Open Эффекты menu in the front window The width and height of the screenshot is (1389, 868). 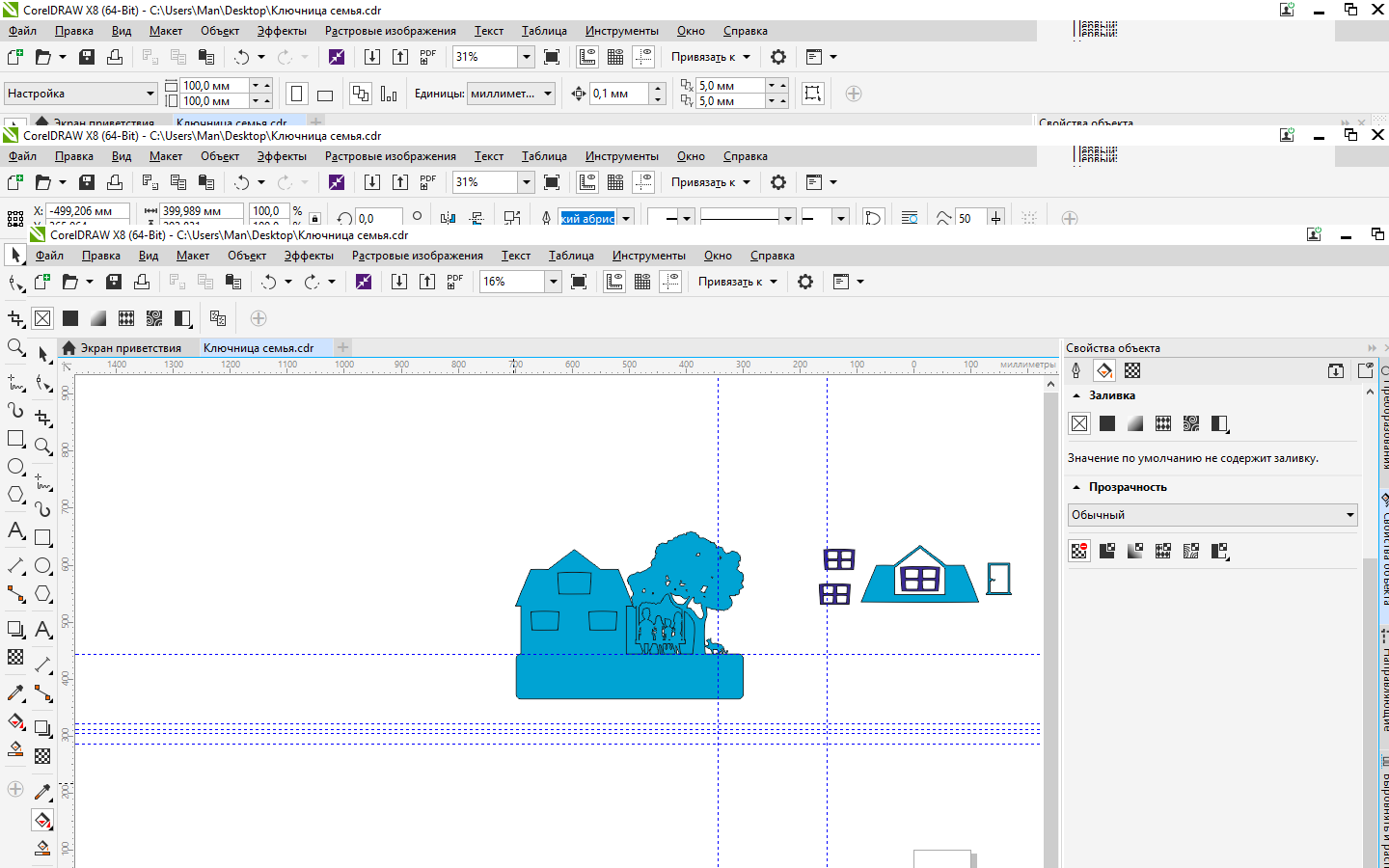(x=309, y=256)
